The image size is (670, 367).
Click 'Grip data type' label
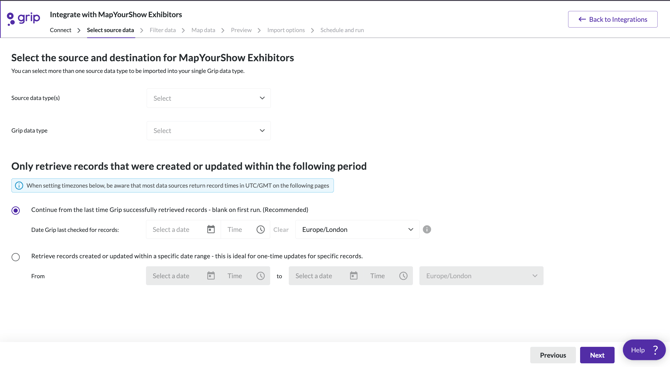coord(29,130)
